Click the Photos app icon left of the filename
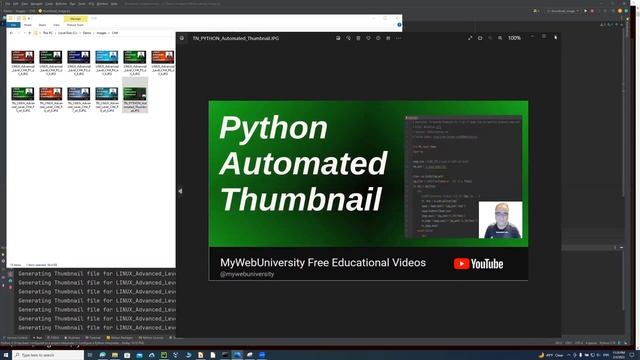The image size is (640, 360). pyautogui.click(x=182, y=38)
